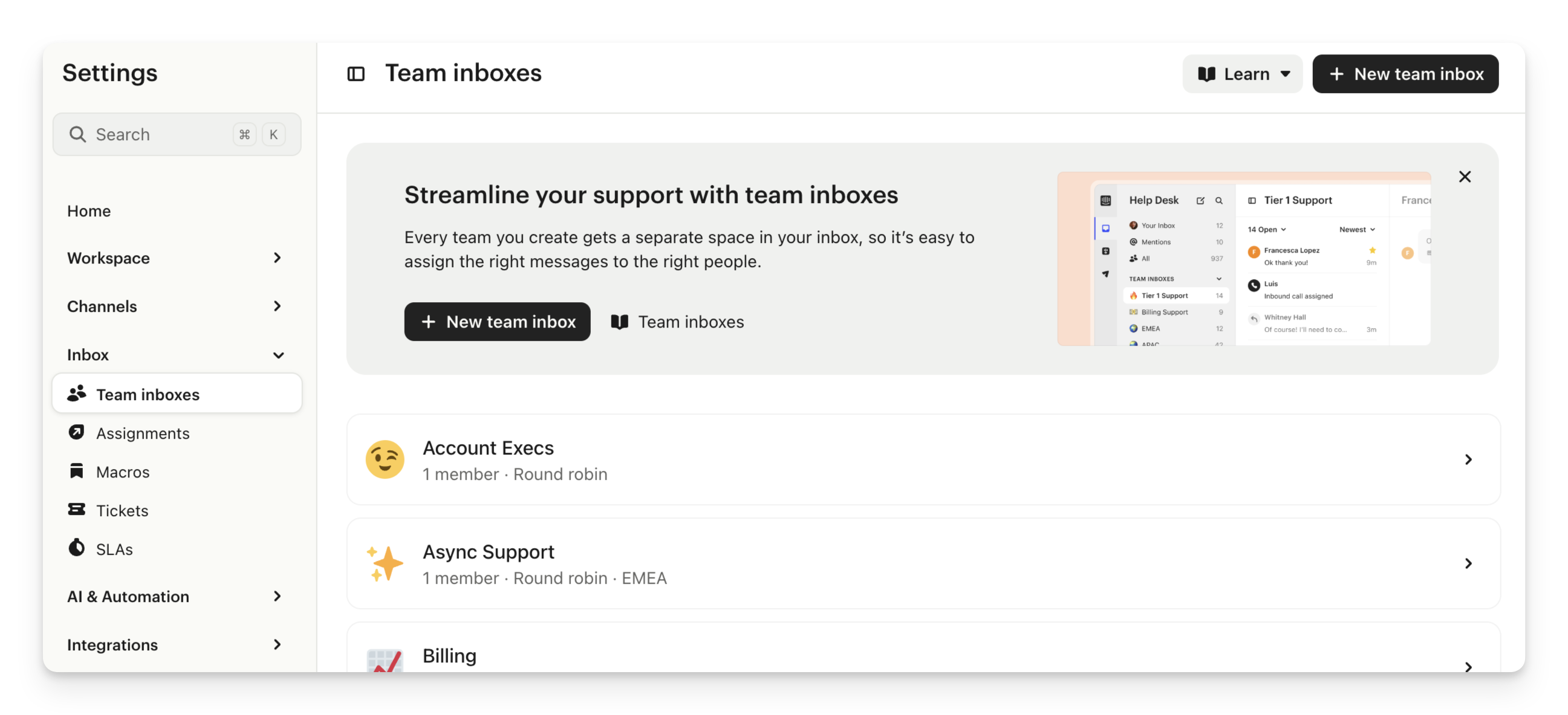This screenshot has height=715, width=1568.
Task: Expand the Integrations menu item
Action: tap(177, 644)
